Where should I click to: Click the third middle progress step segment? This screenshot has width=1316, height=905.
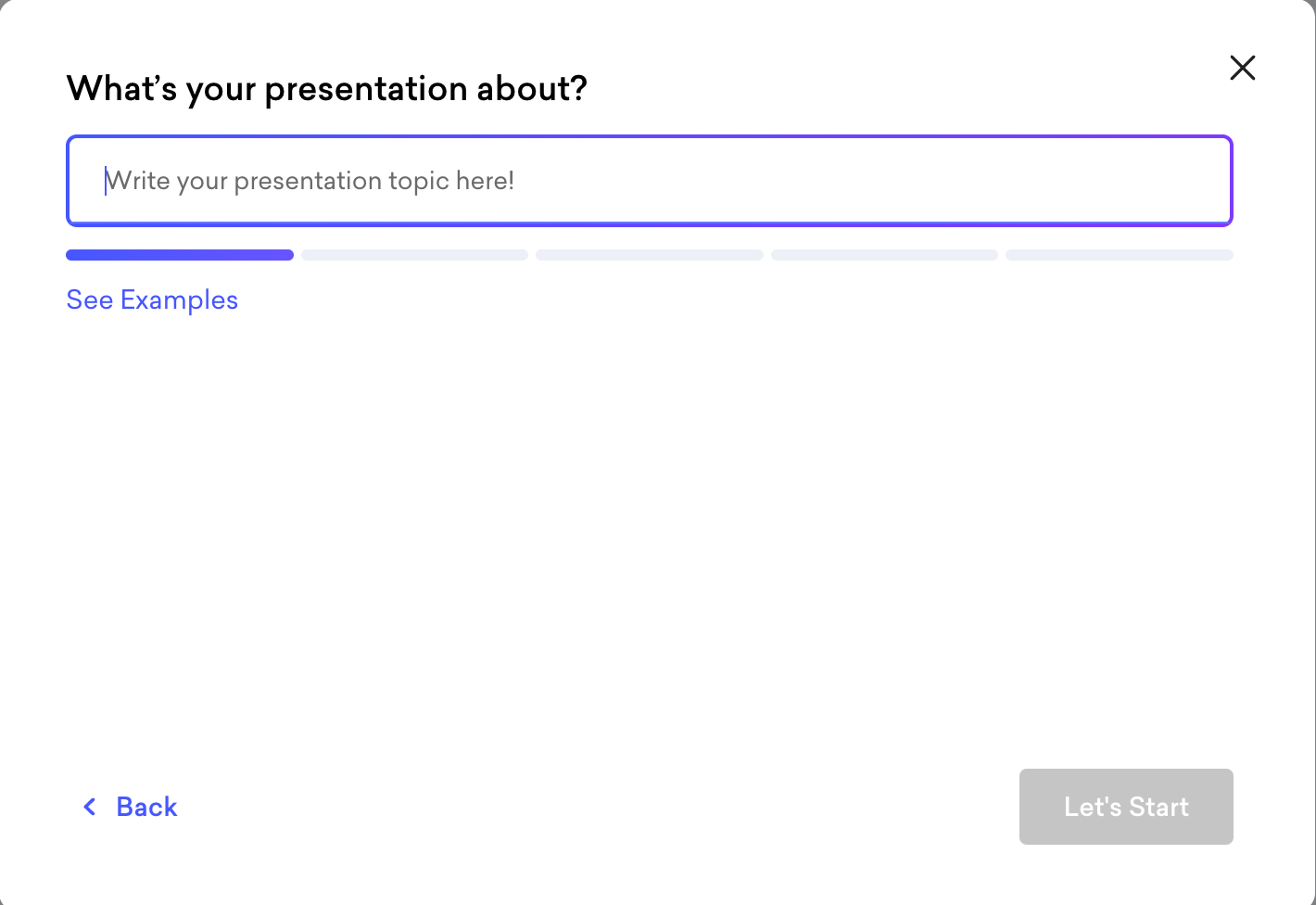(x=649, y=255)
